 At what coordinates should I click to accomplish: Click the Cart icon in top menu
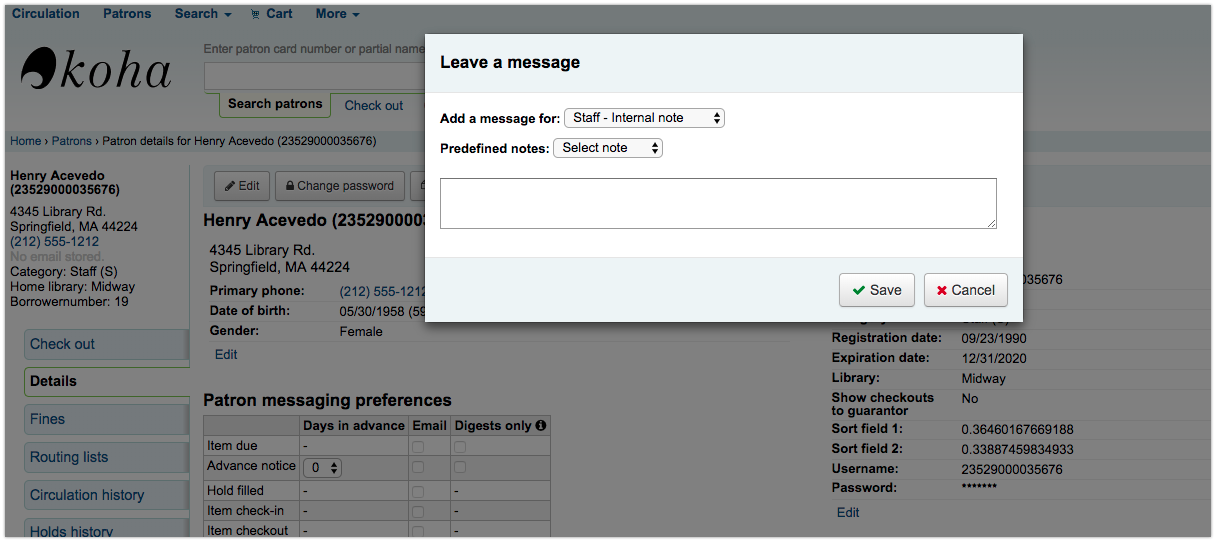(x=256, y=14)
